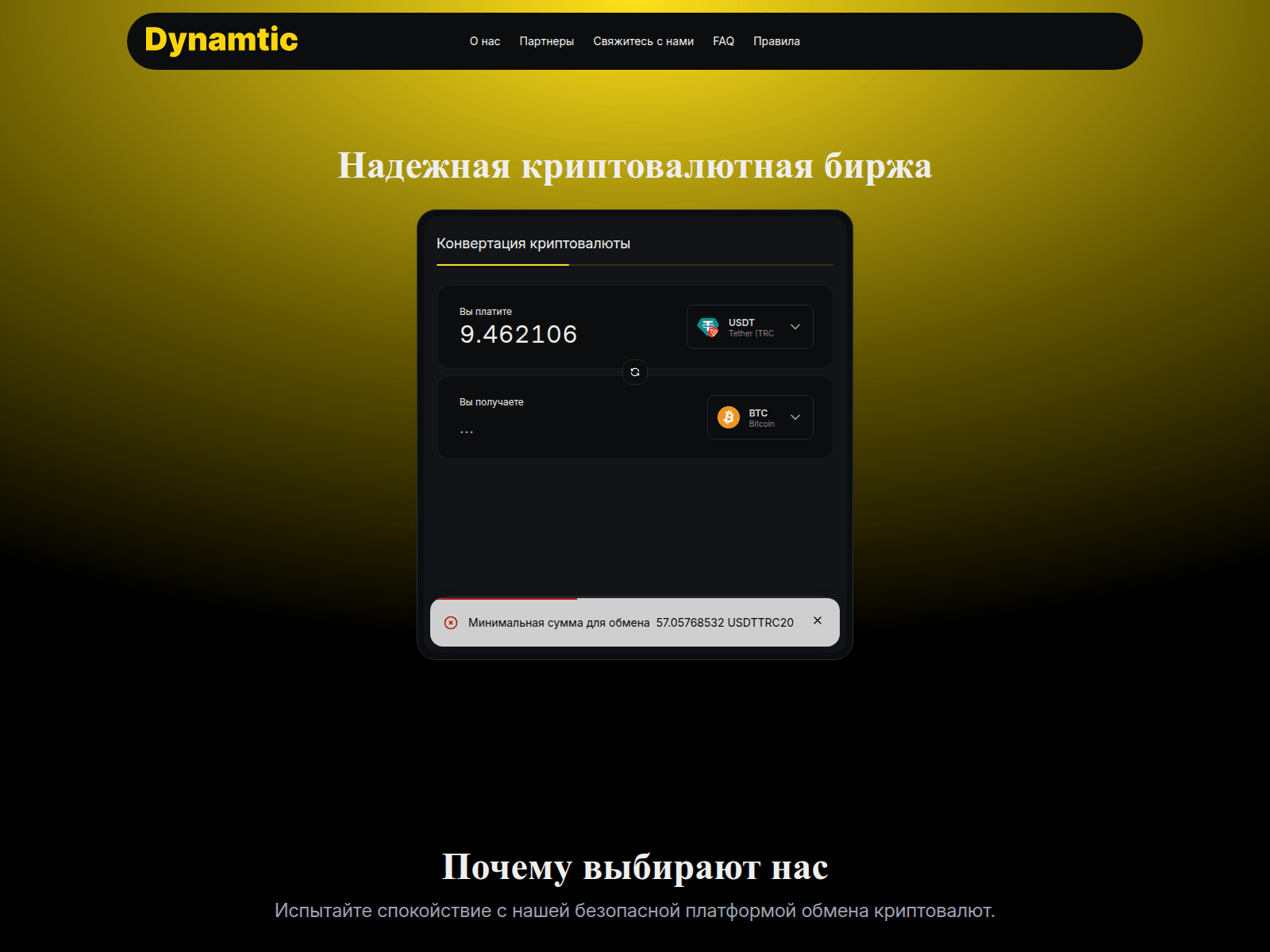Viewport: 1270px width, 952px height.
Task: Click the Вы получаете amount field
Action: click(467, 430)
